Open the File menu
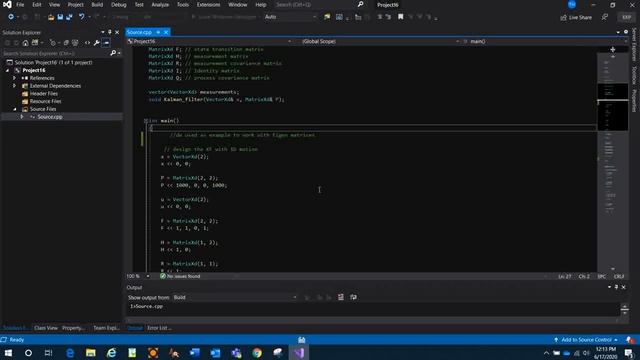Screen dimensions: 640x360 click(20, 5)
